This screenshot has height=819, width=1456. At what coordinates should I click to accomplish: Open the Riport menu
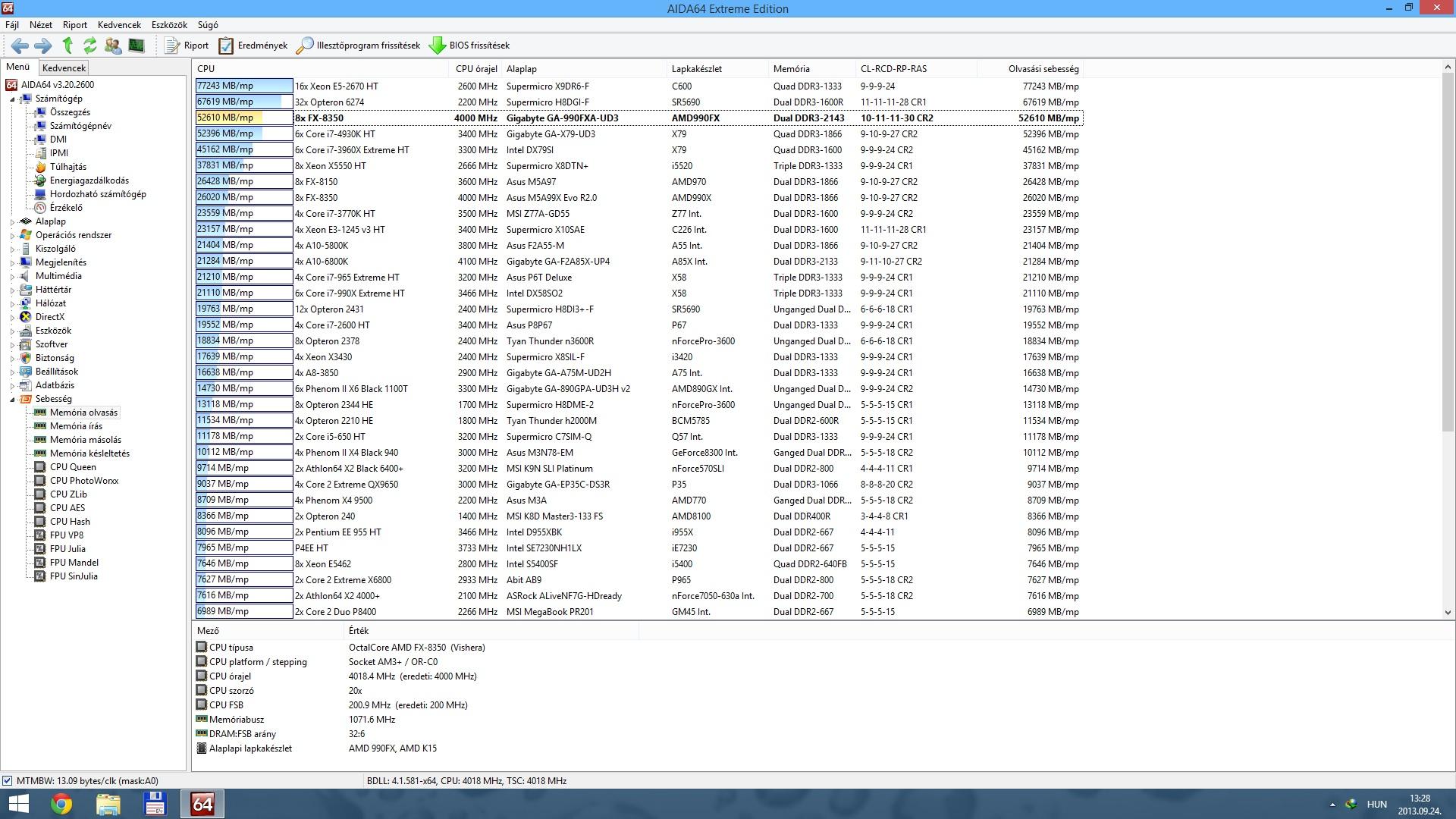[75, 25]
